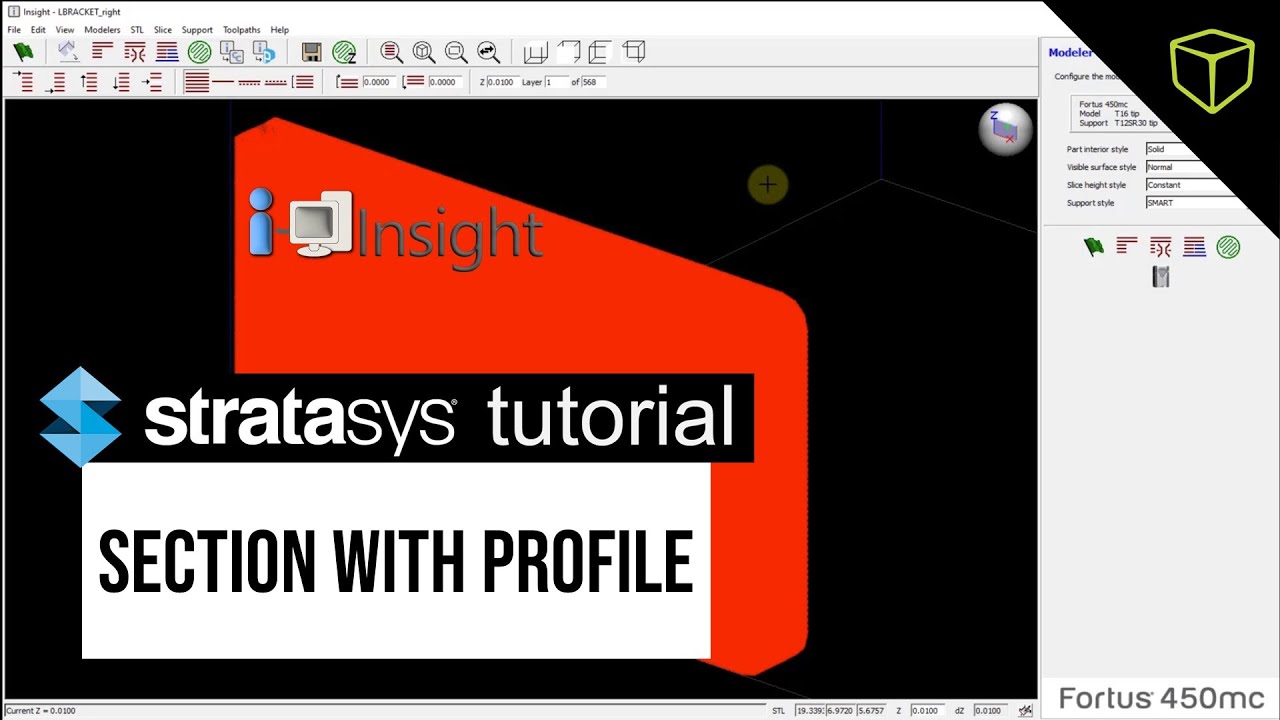Click the total layer count field showing 568

[x=593, y=82]
